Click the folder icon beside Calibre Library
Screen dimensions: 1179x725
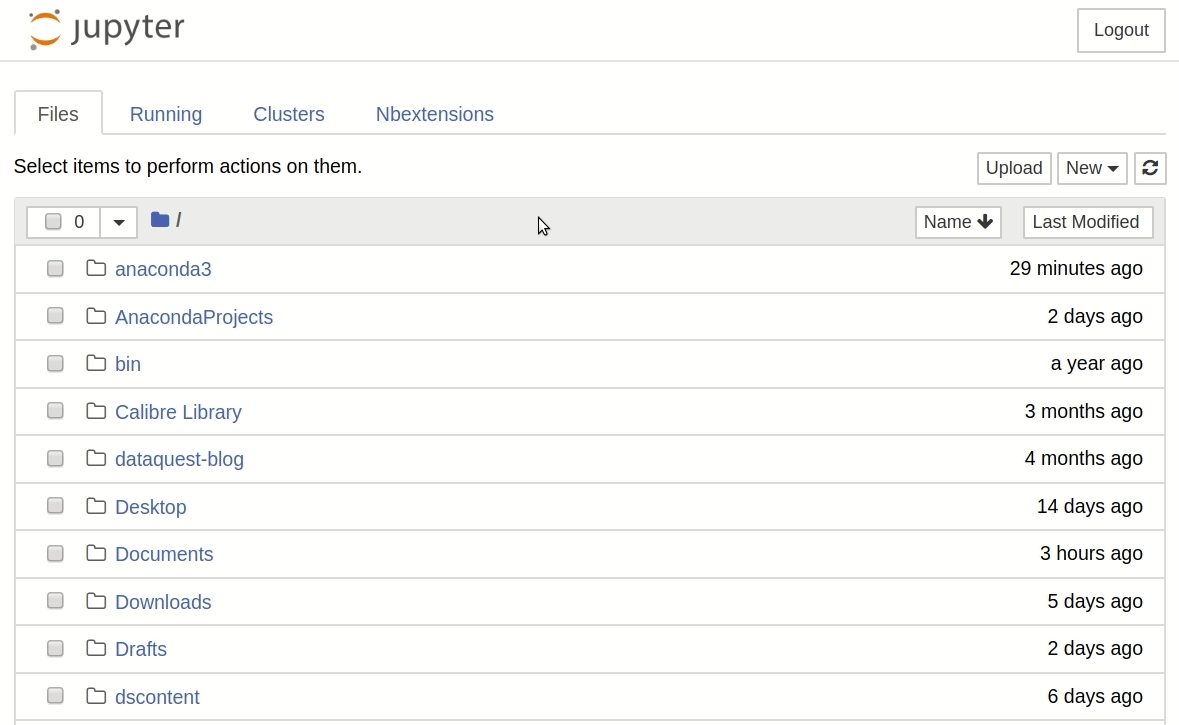[96, 411]
